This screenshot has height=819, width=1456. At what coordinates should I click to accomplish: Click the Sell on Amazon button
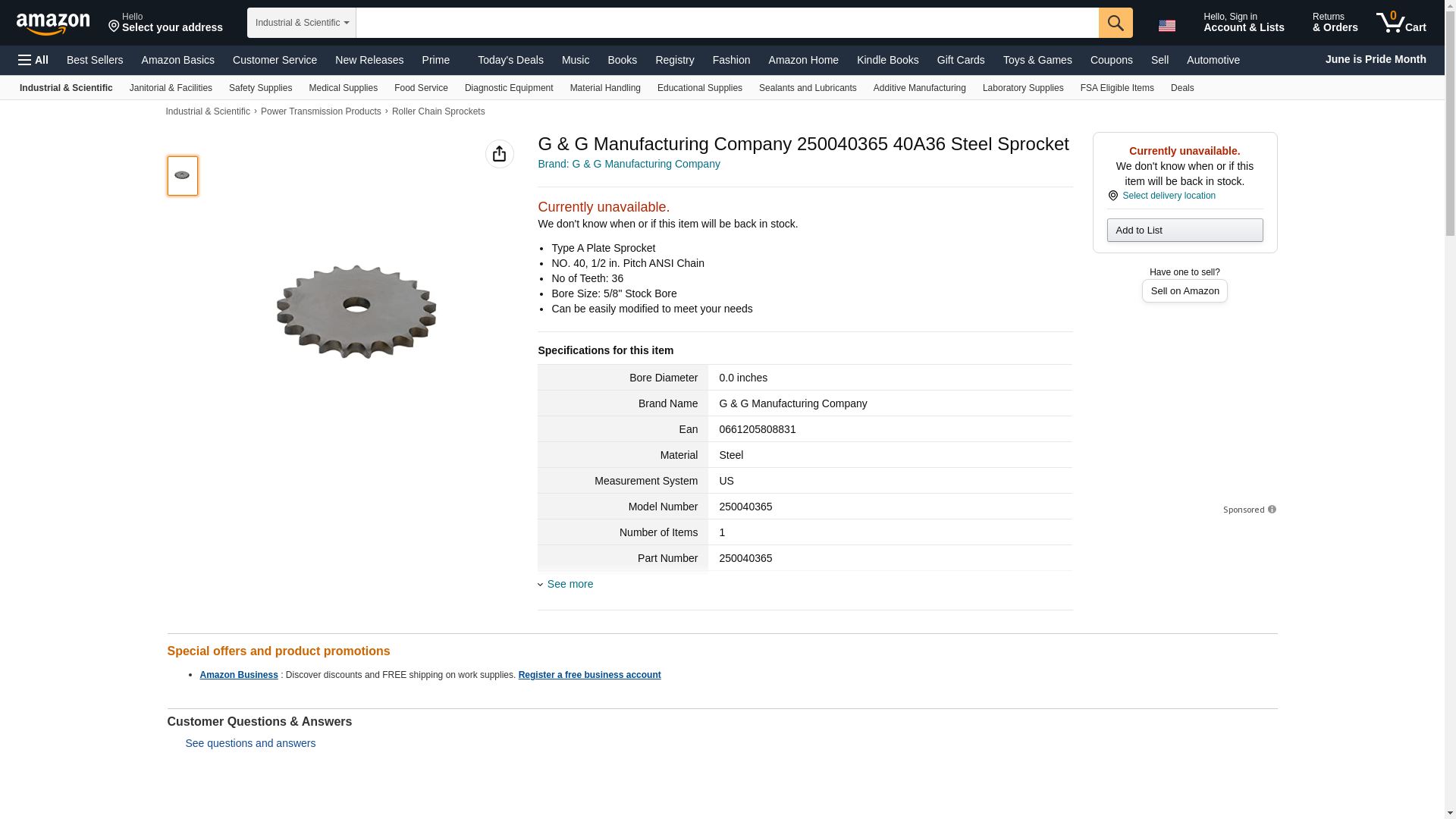(1185, 291)
